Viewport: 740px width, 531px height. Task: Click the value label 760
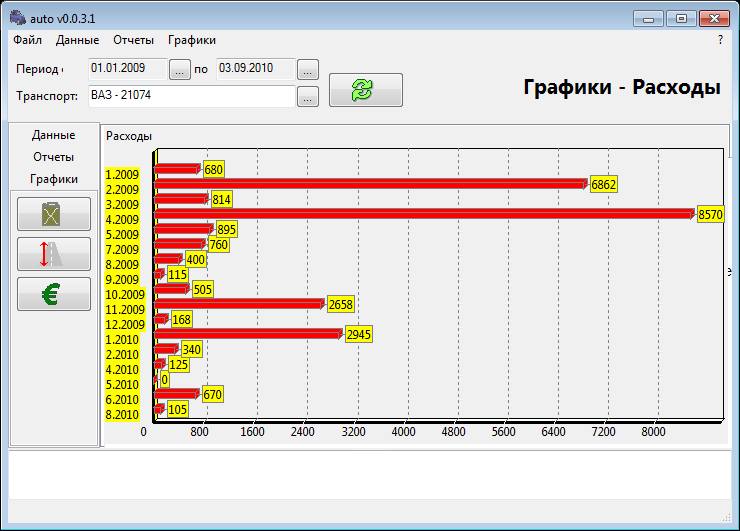(x=219, y=244)
